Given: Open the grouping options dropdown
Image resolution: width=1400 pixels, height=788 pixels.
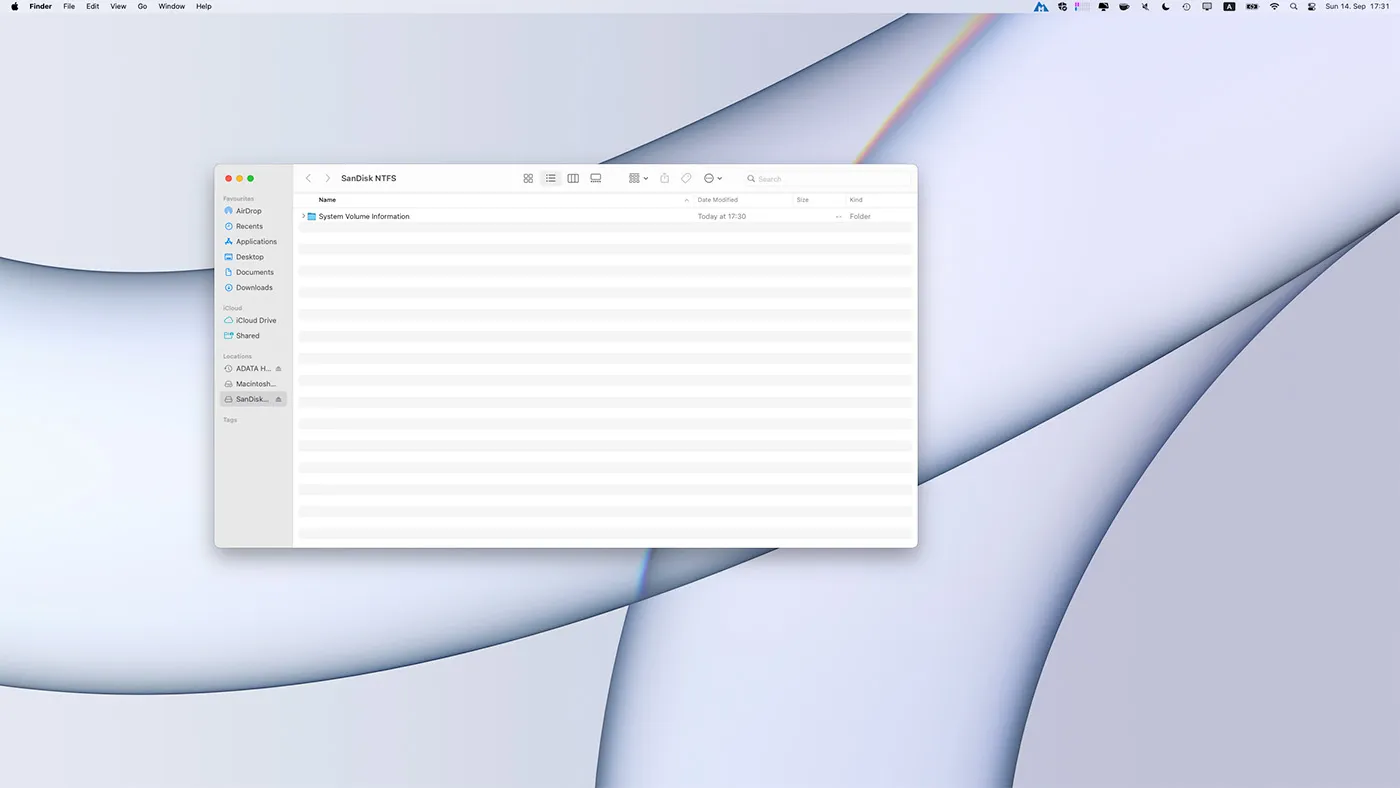Looking at the screenshot, I should [x=637, y=178].
